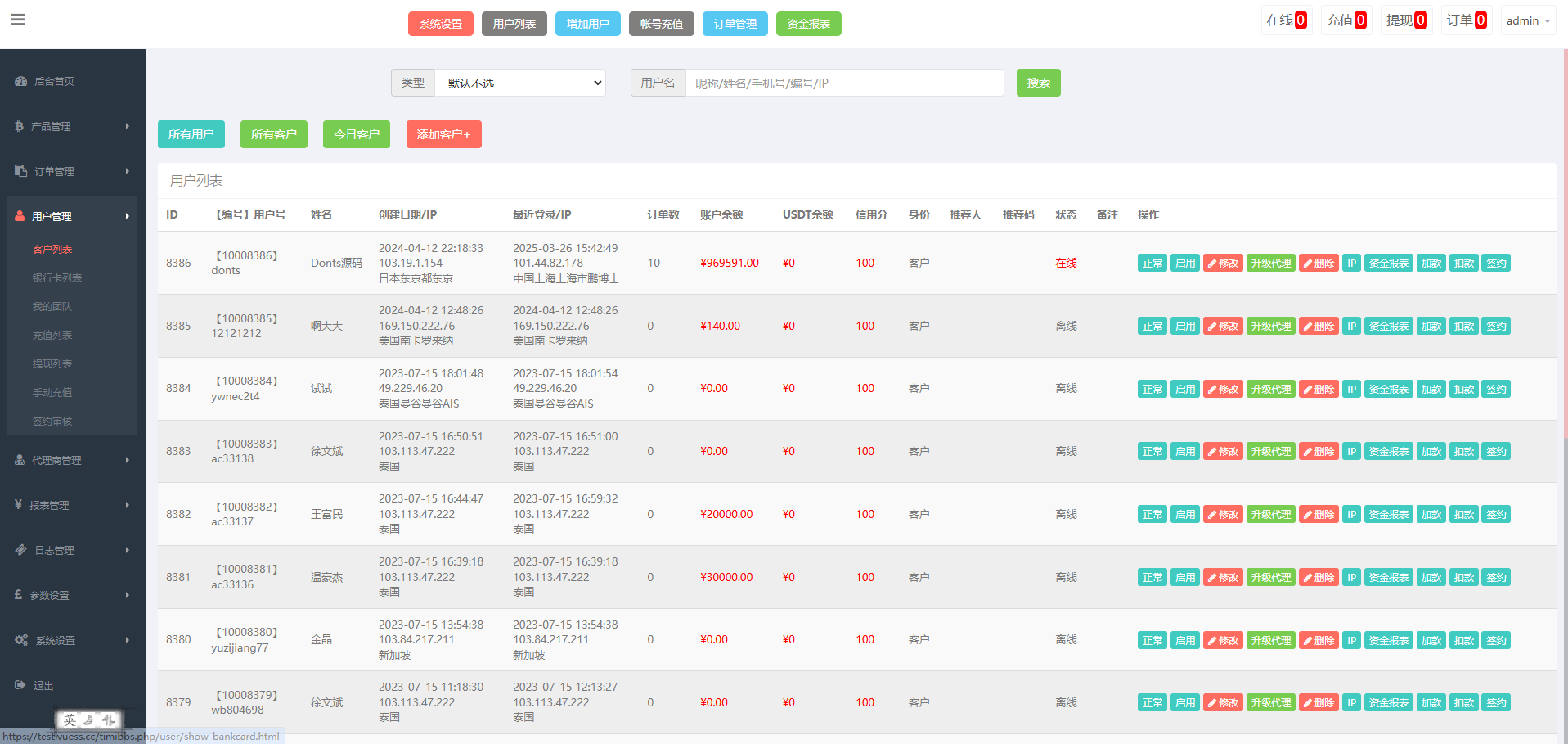
Task: Click the 用户名 search input field
Action: pos(843,83)
